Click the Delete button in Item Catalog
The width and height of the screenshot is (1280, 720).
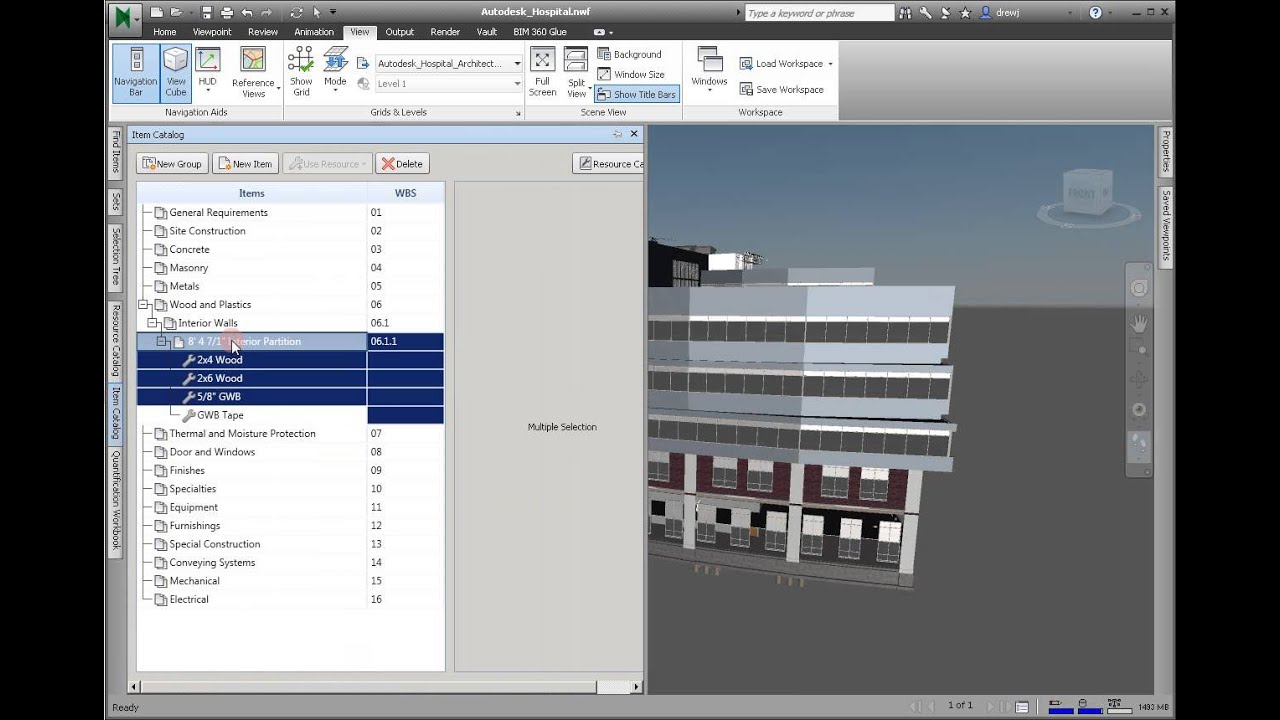click(x=402, y=164)
